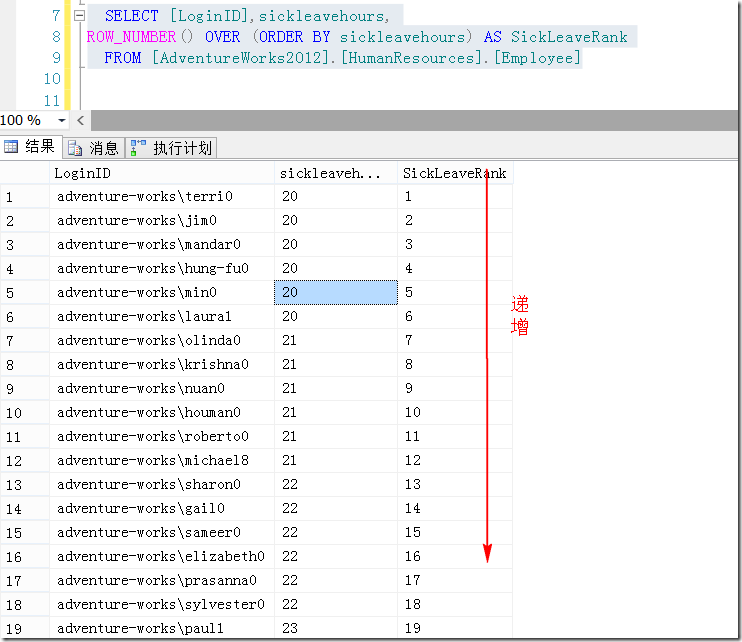Click SickLeaveRank alias in query line 8
Screen dimensions: 742x642
click(x=569, y=37)
